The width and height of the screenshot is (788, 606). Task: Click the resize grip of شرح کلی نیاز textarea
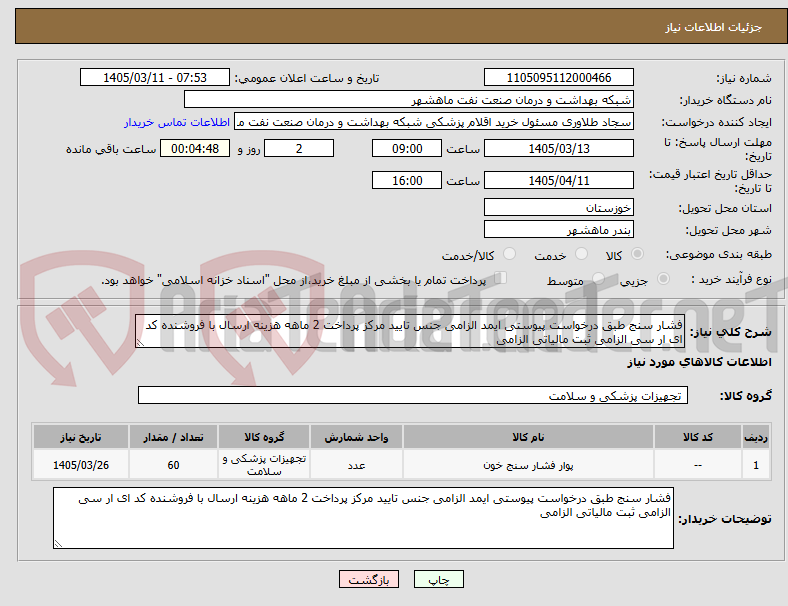[140, 343]
